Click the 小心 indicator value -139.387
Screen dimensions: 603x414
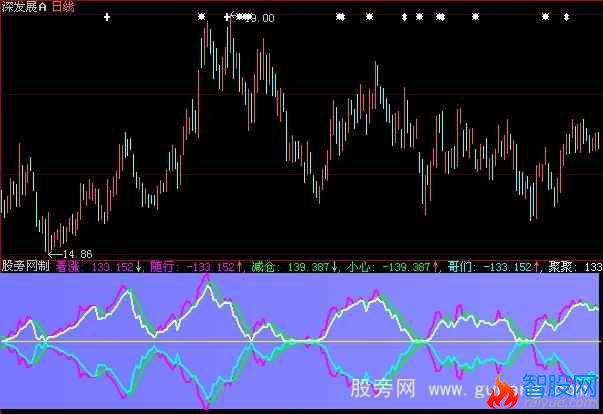tap(406, 266)
